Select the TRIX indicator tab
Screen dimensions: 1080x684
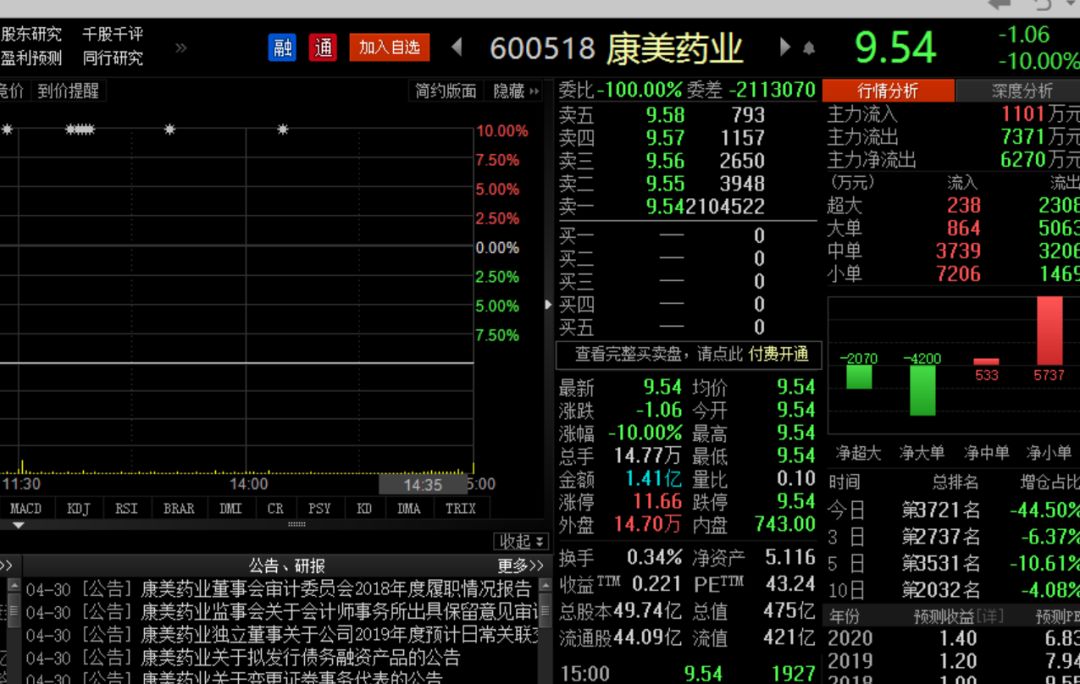tap(460, 509)
